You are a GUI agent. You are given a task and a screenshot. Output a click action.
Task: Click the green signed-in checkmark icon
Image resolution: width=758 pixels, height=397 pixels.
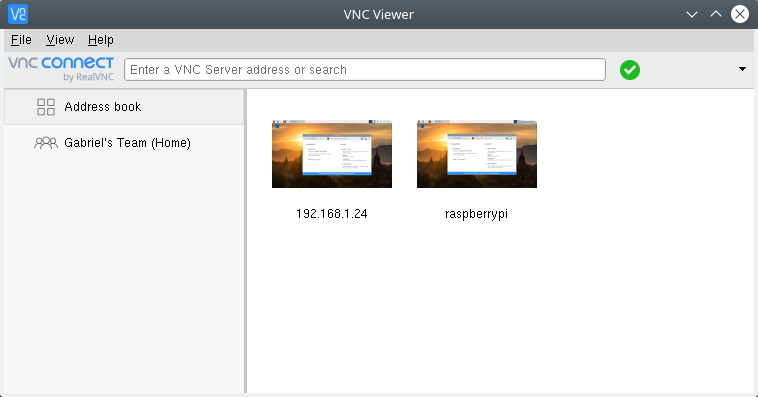pos(630,70)
